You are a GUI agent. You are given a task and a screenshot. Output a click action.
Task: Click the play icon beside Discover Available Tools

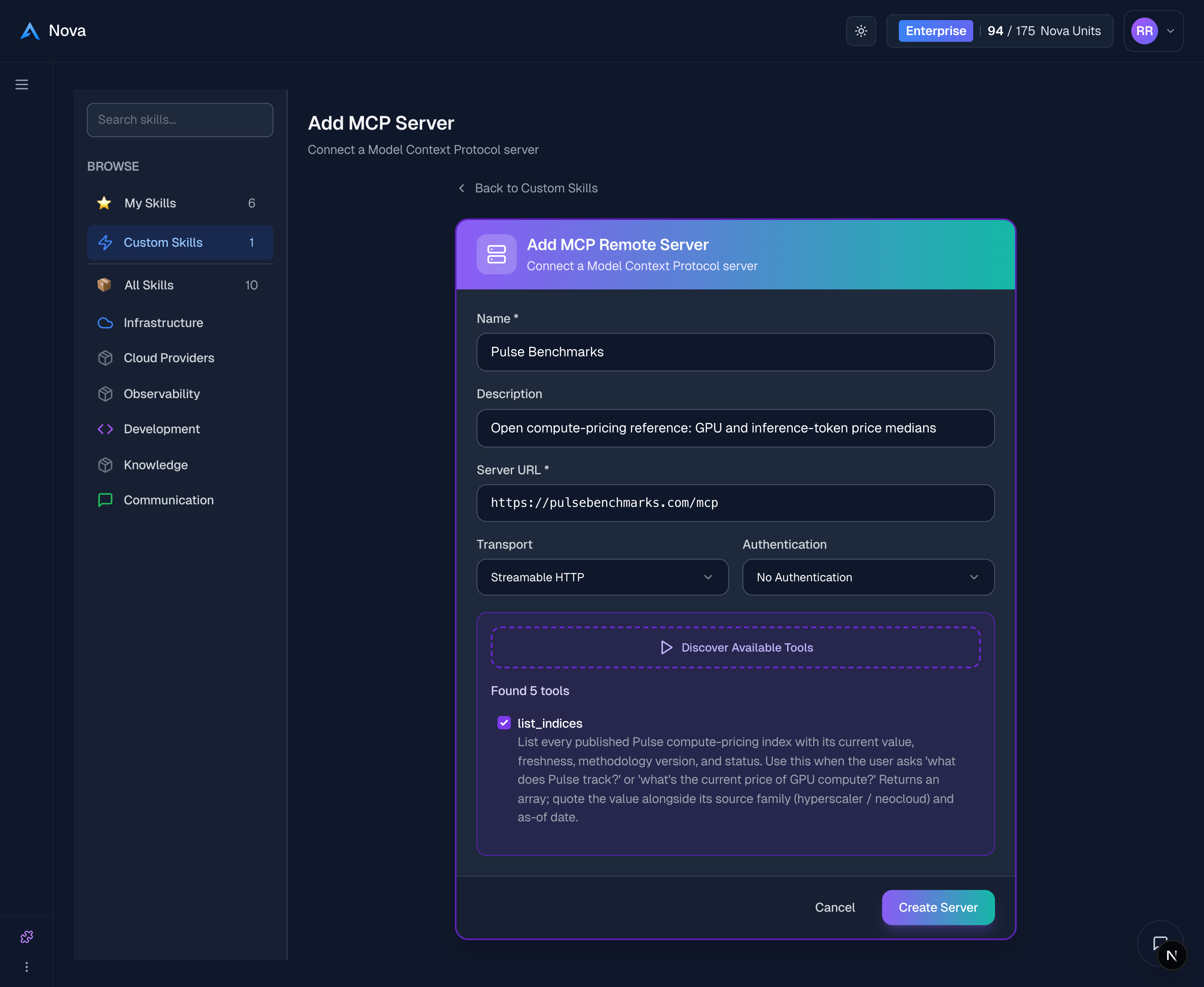[x=666, y=647]
